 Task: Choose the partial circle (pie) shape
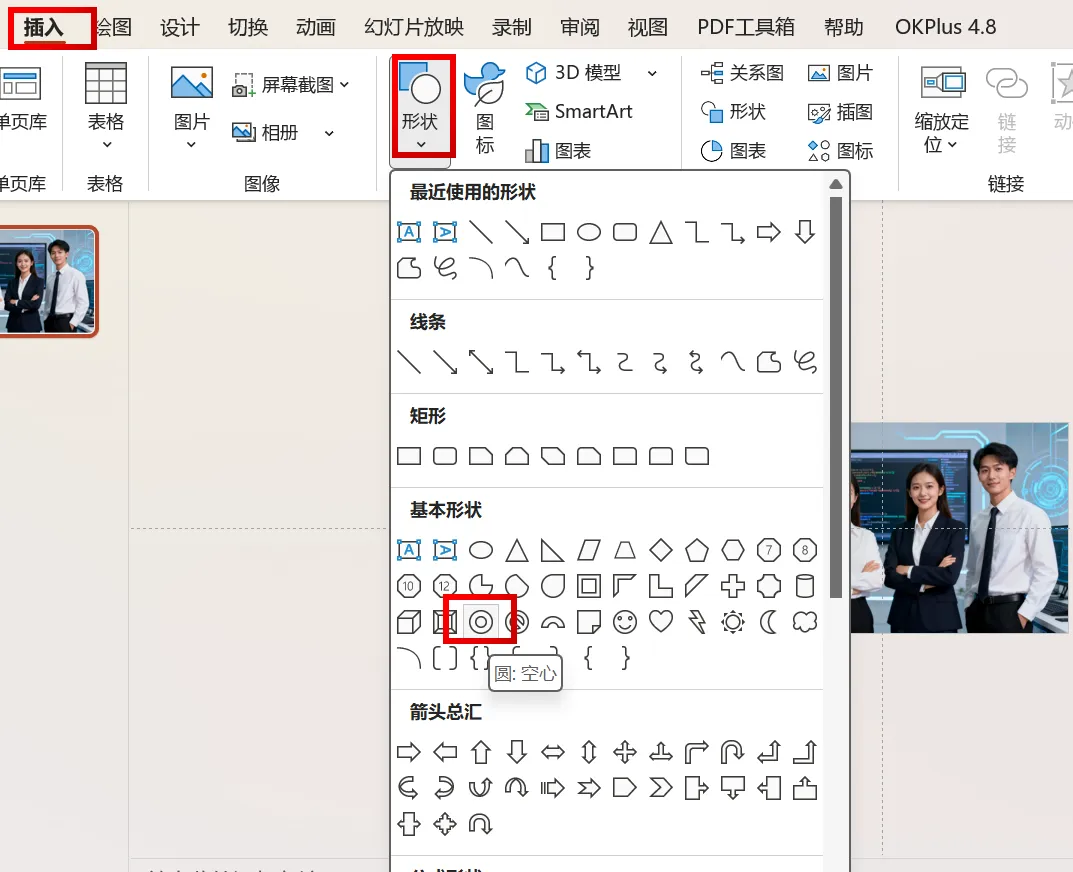pos(480,586)
